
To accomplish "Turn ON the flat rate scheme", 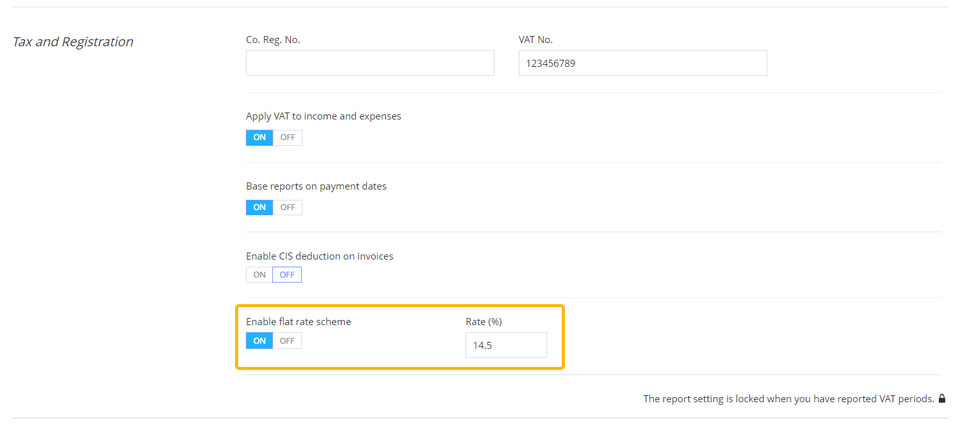I will [260, 341].
